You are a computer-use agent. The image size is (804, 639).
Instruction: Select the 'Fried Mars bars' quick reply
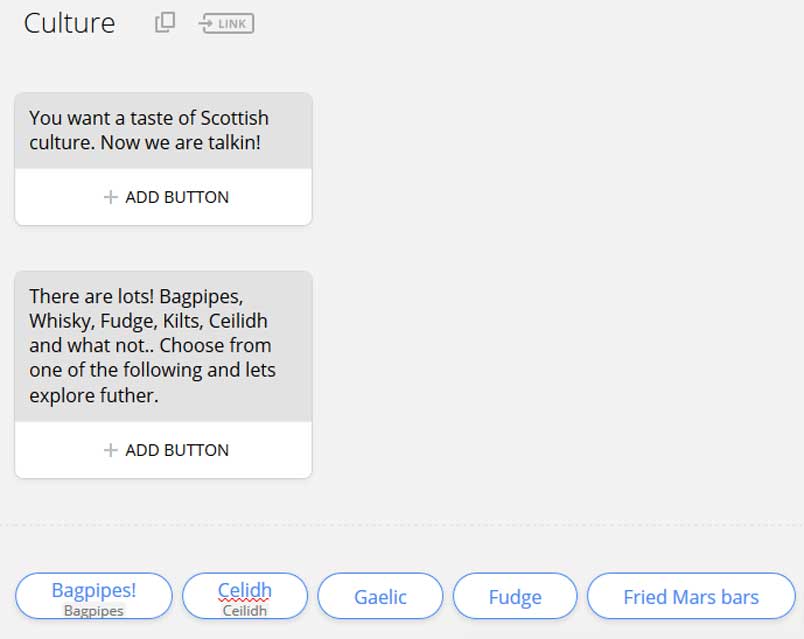coord(691,597)
